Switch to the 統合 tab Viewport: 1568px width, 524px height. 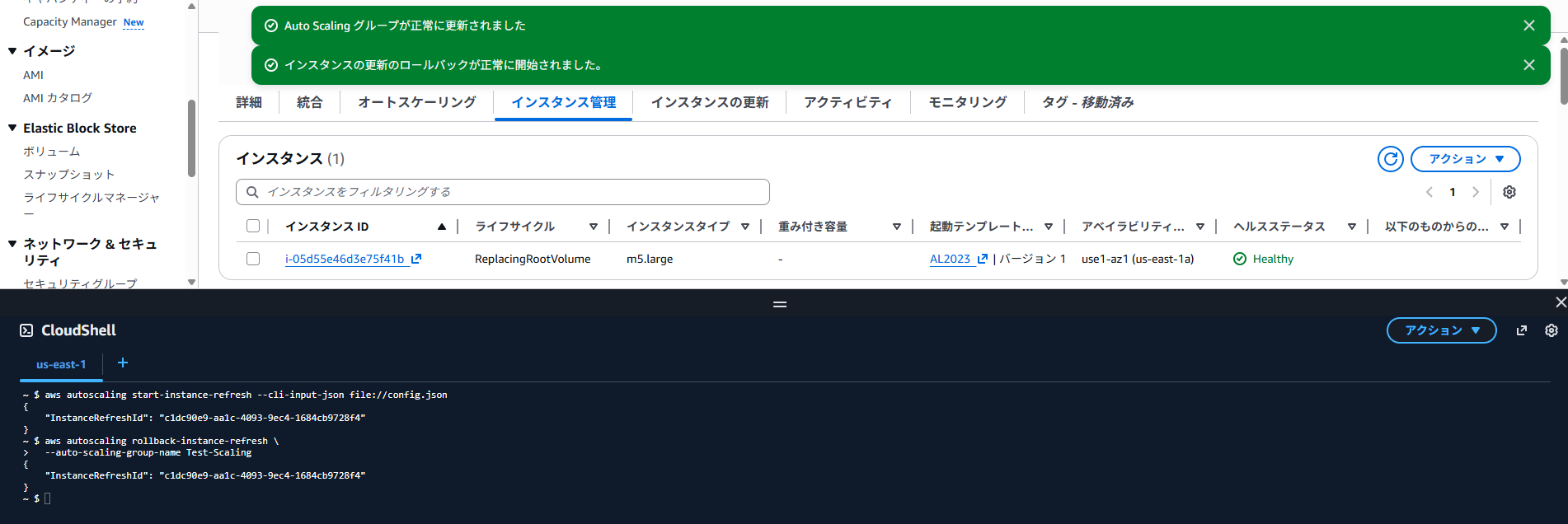click(310, 102)
